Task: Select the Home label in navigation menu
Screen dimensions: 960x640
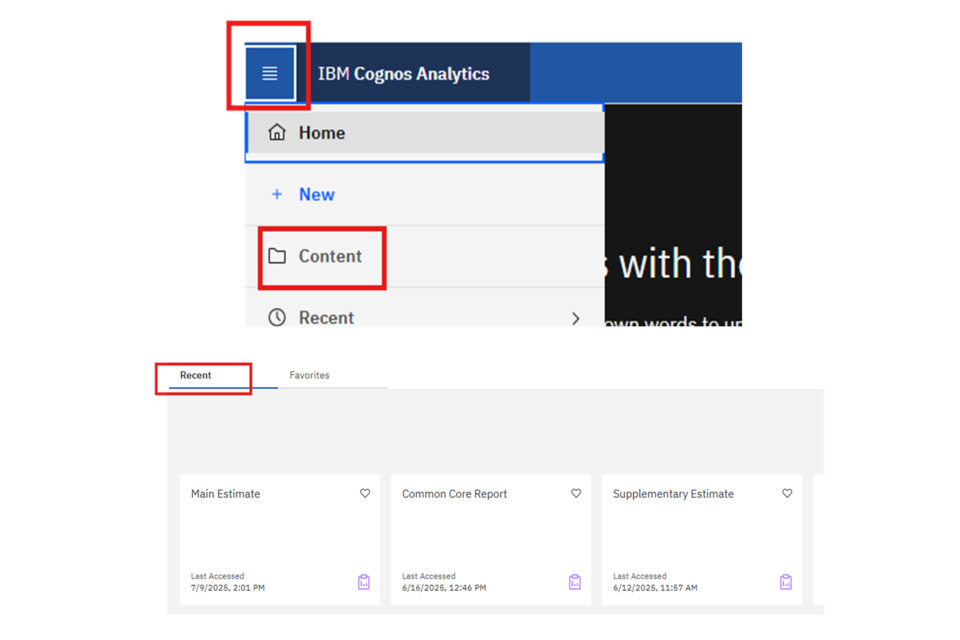Action: point(321,133)
